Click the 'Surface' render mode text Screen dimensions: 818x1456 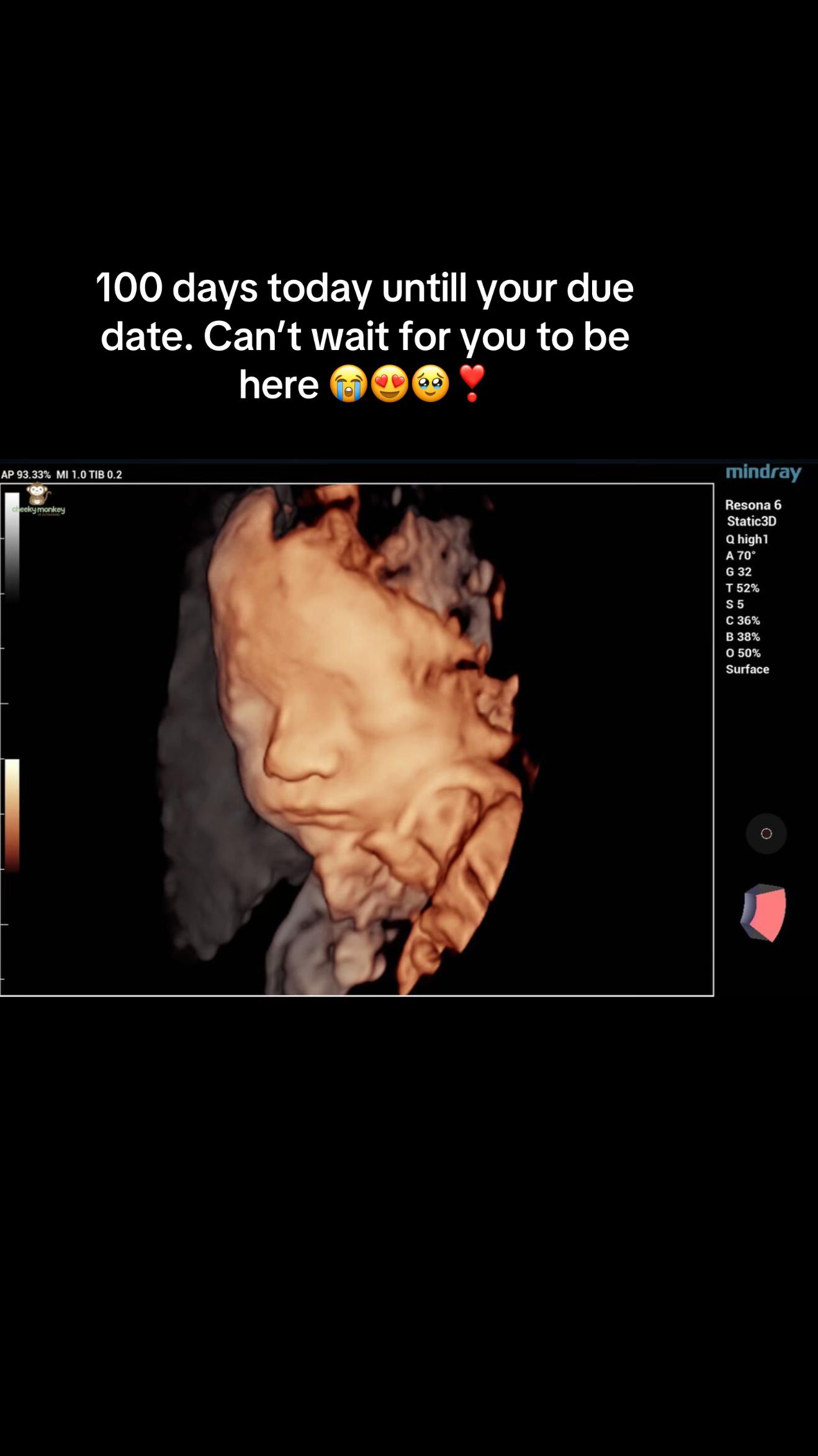(747, 669)
